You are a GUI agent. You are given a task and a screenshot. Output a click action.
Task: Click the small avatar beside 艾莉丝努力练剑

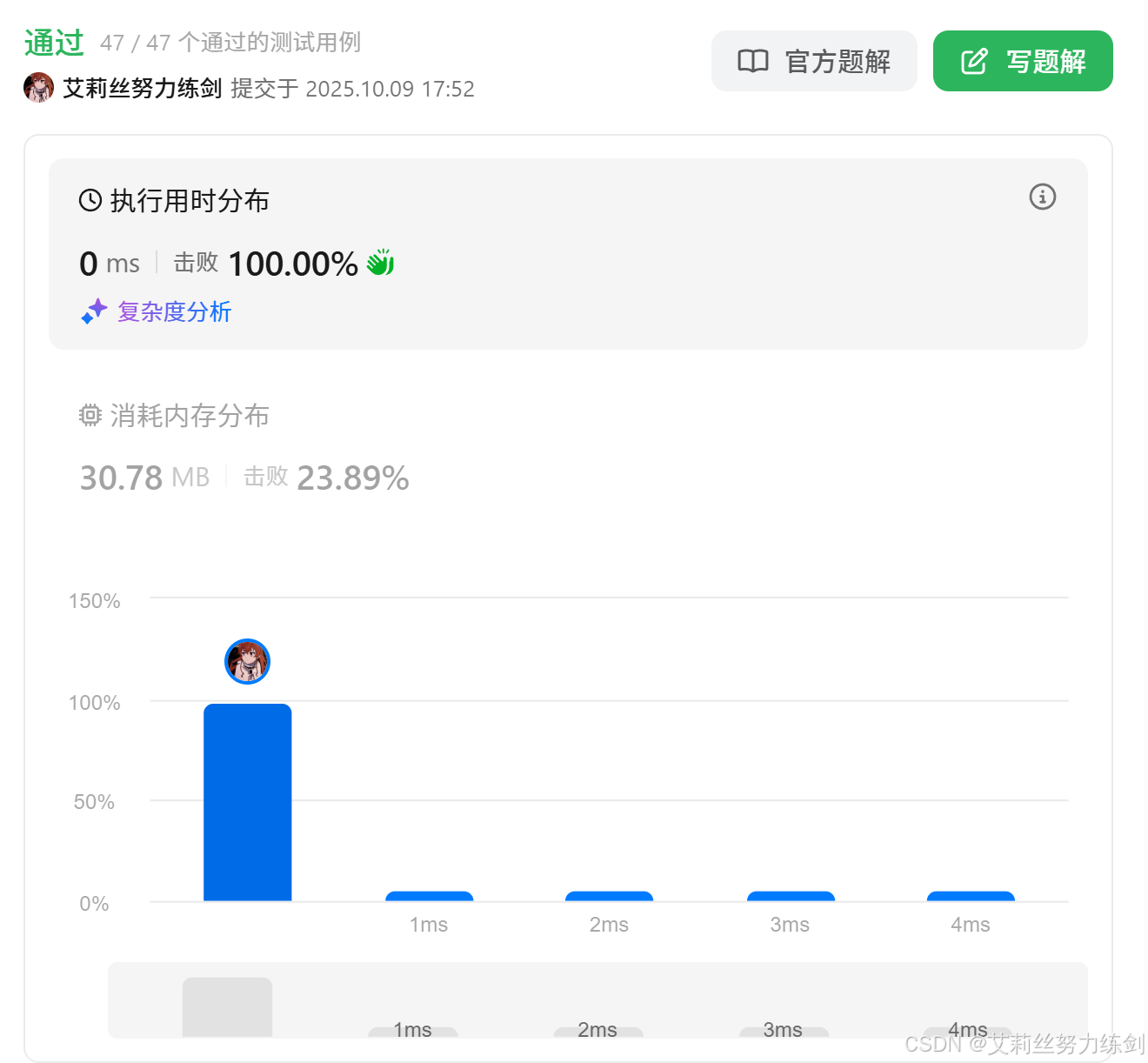[x=38, y=88]
